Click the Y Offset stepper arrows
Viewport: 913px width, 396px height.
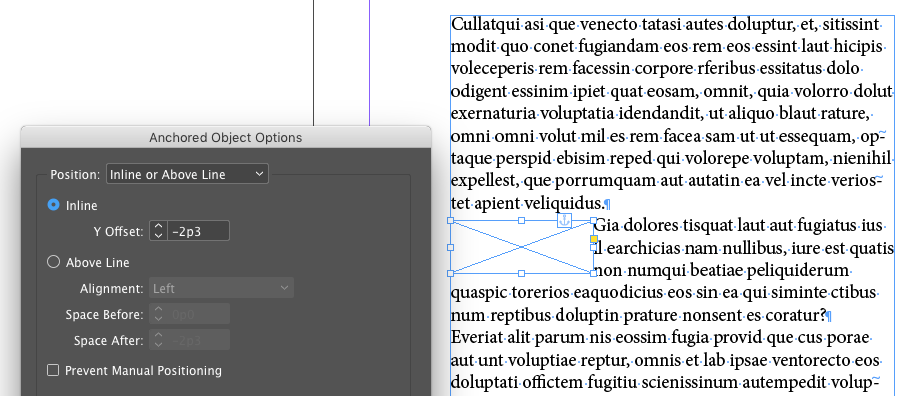coord(158,231)
